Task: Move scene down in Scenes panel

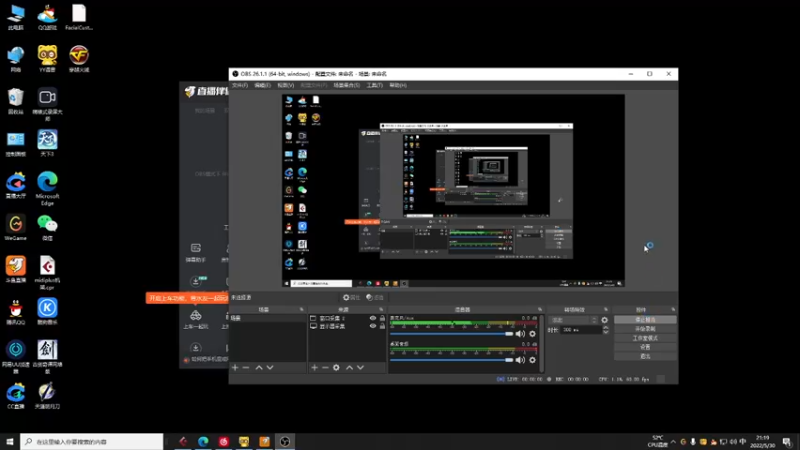Action: click(x=270, y=367)
